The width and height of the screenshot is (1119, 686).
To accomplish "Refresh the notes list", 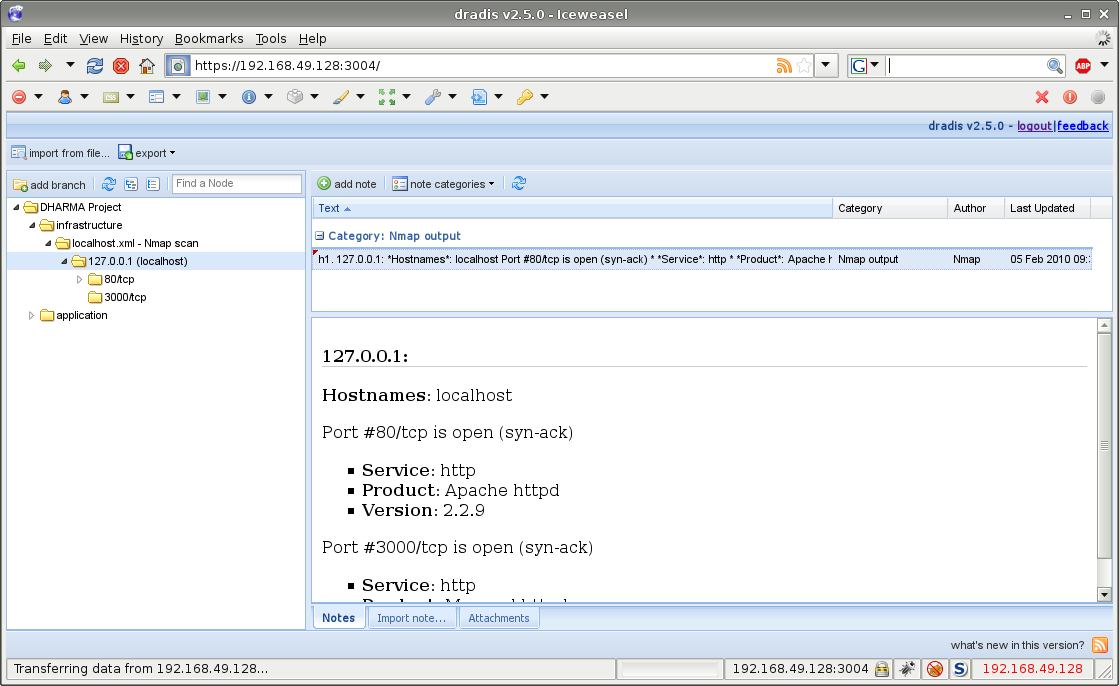I will pyautogui.click(x=518, y=183).
